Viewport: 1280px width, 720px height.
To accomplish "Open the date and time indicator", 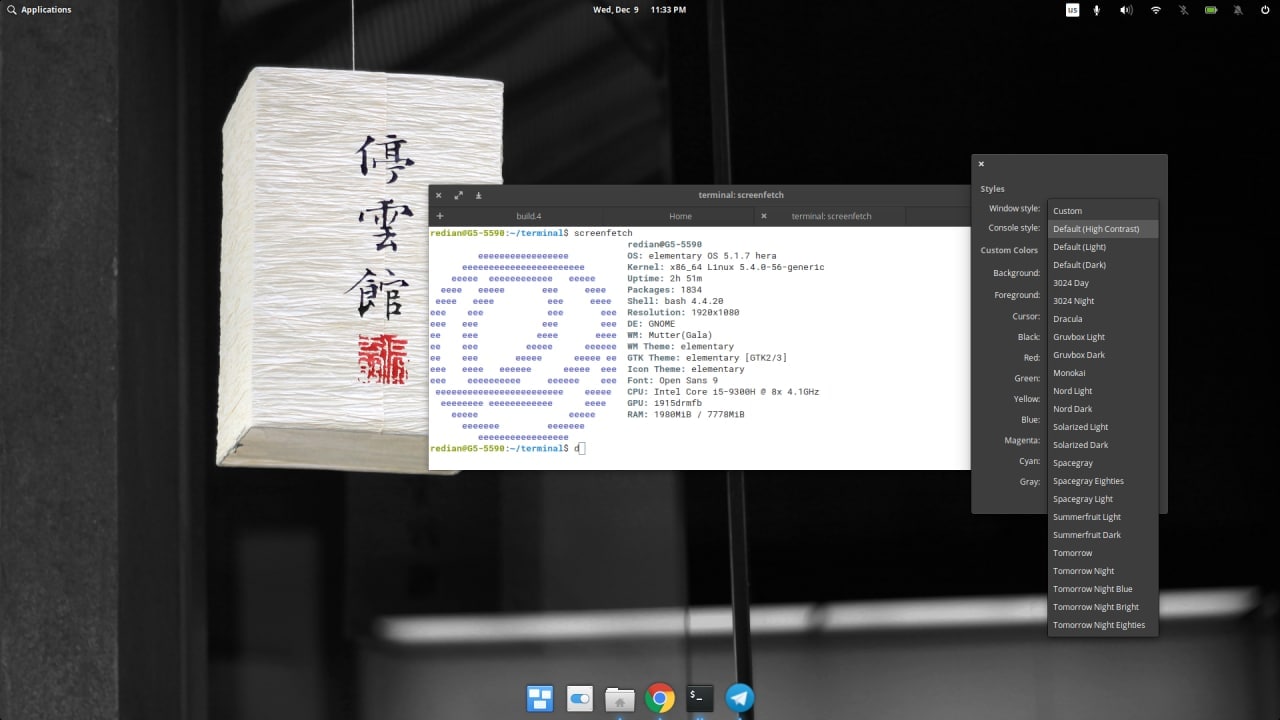I will (x=640, y=10).
